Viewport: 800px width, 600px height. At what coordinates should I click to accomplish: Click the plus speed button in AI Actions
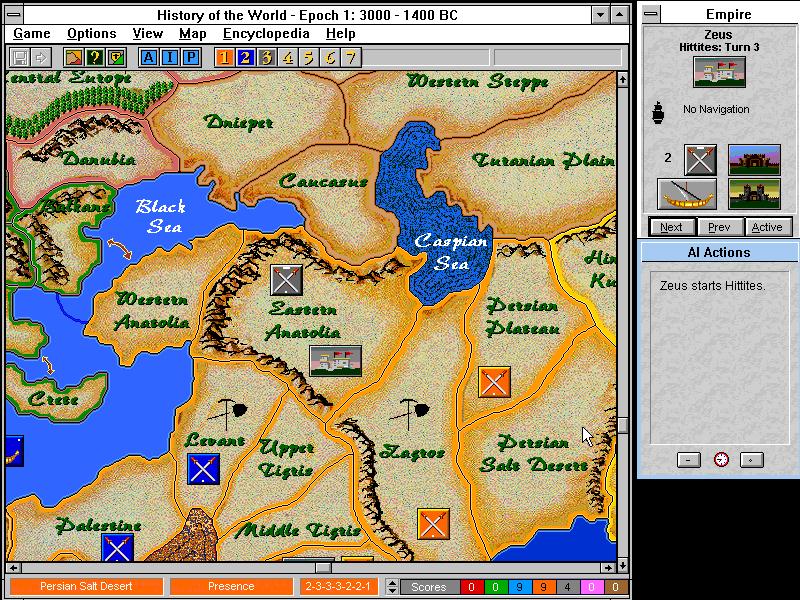[x=752, y=460]
